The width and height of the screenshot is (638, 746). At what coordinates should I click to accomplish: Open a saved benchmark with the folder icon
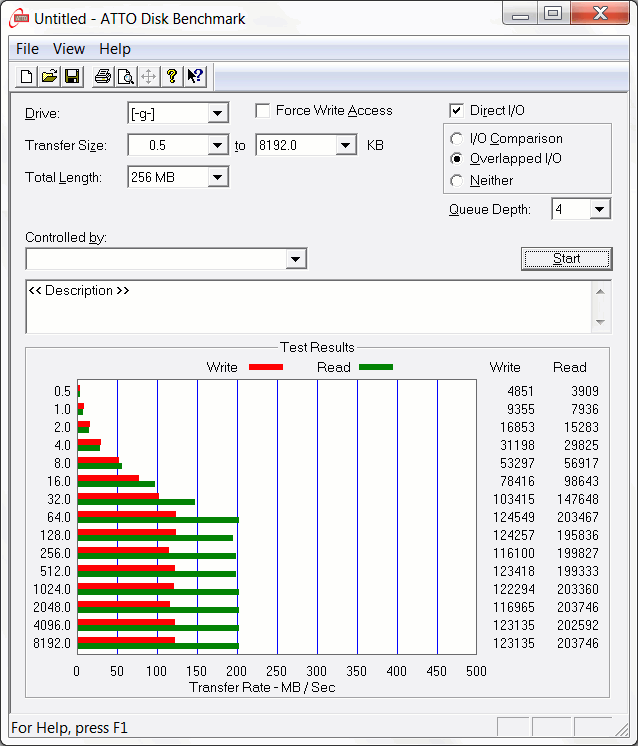[49, 76]
